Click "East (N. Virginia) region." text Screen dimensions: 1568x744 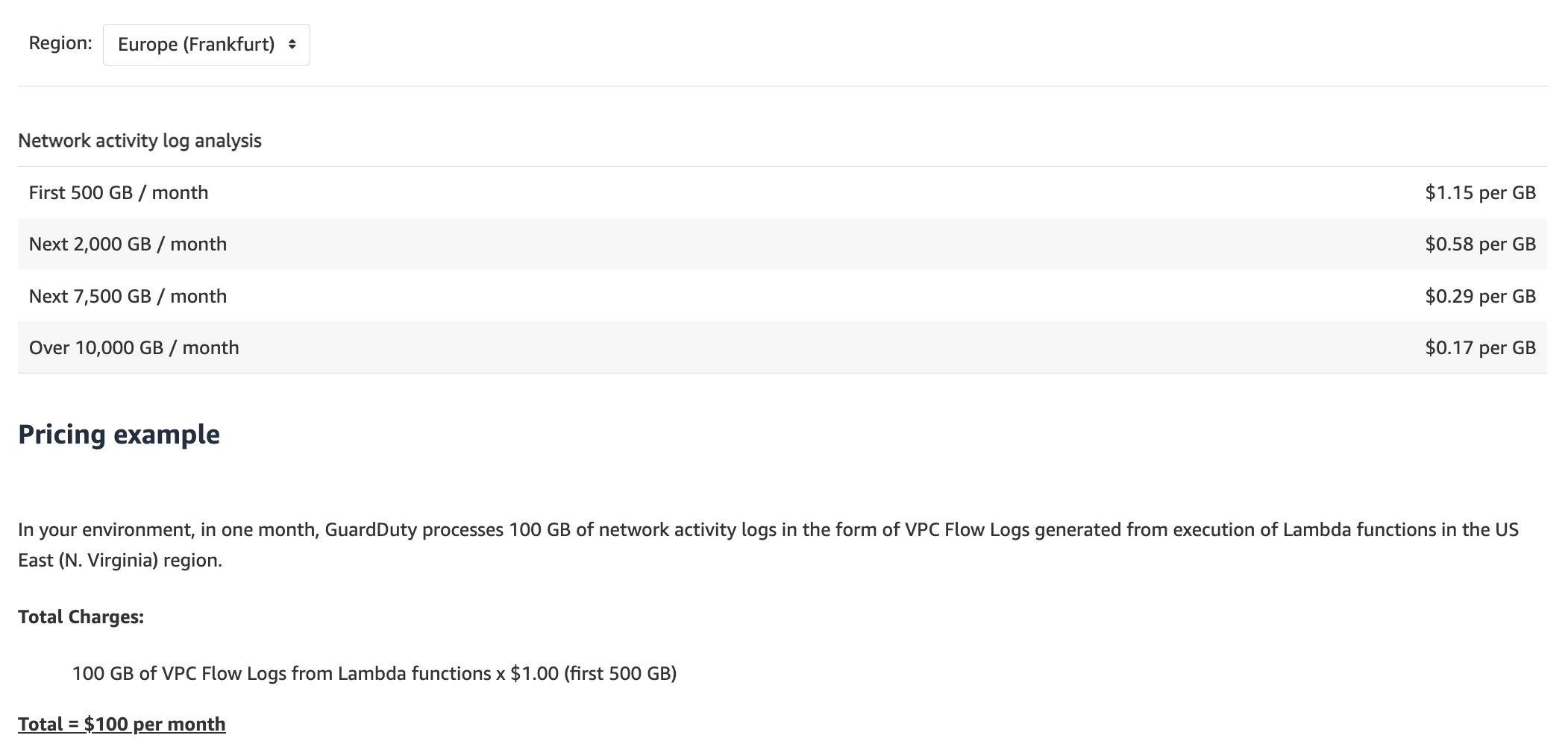pyautogui.click(x=120, y=561)
